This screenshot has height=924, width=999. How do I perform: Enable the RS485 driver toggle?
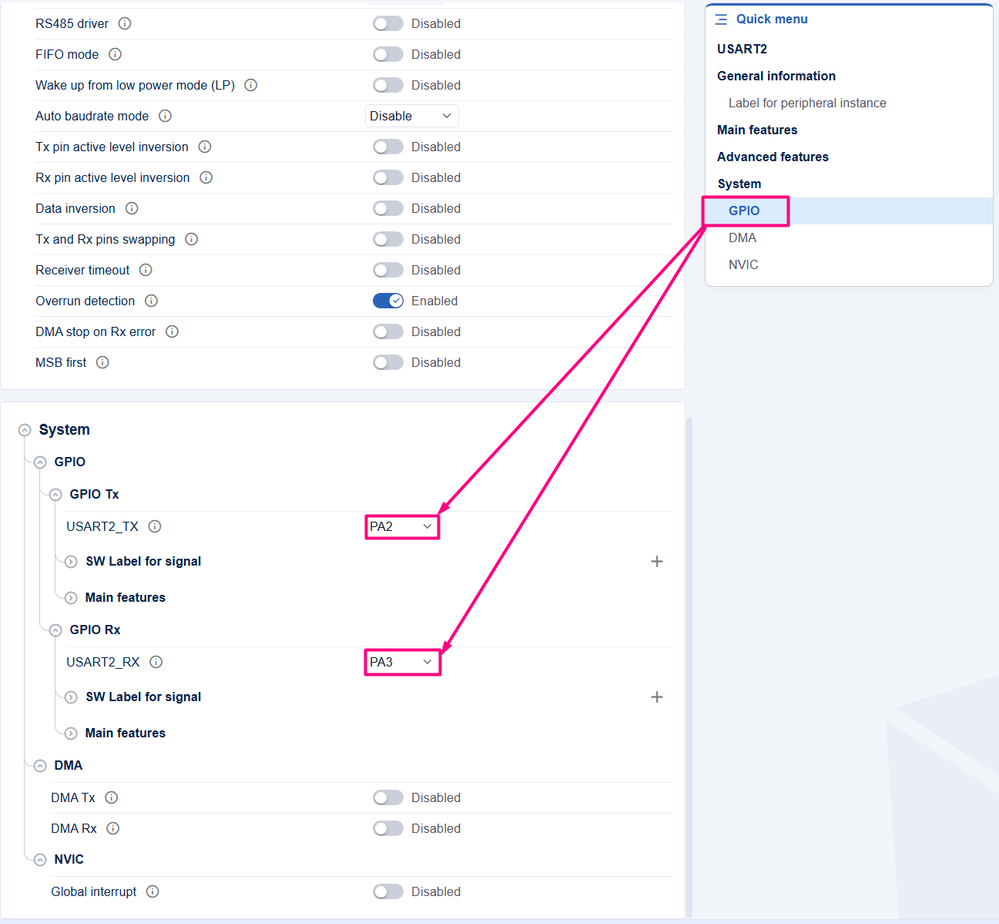[x=388, y=24]
